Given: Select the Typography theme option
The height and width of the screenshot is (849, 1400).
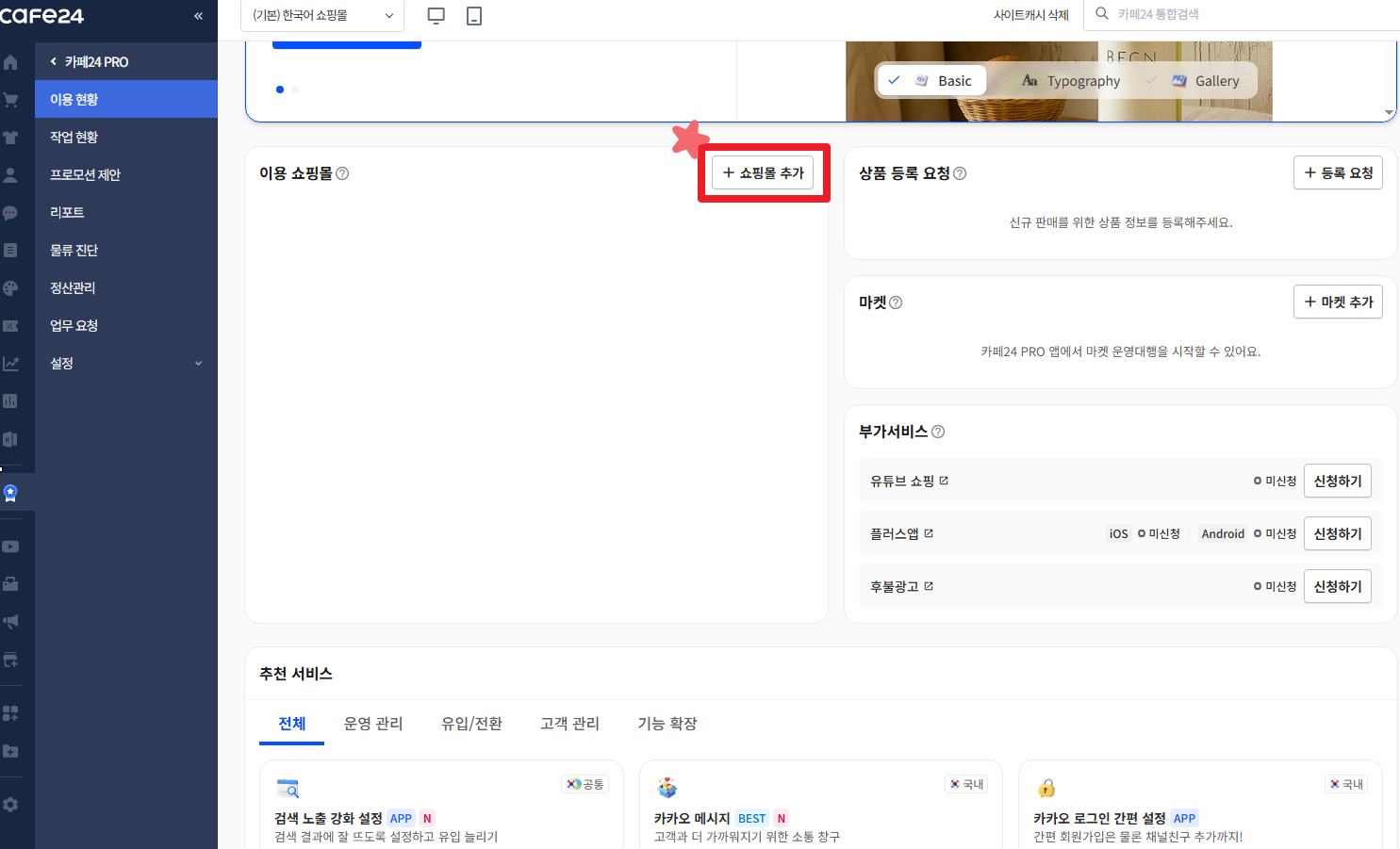Looking at the screenshot, I should 1072,81.
